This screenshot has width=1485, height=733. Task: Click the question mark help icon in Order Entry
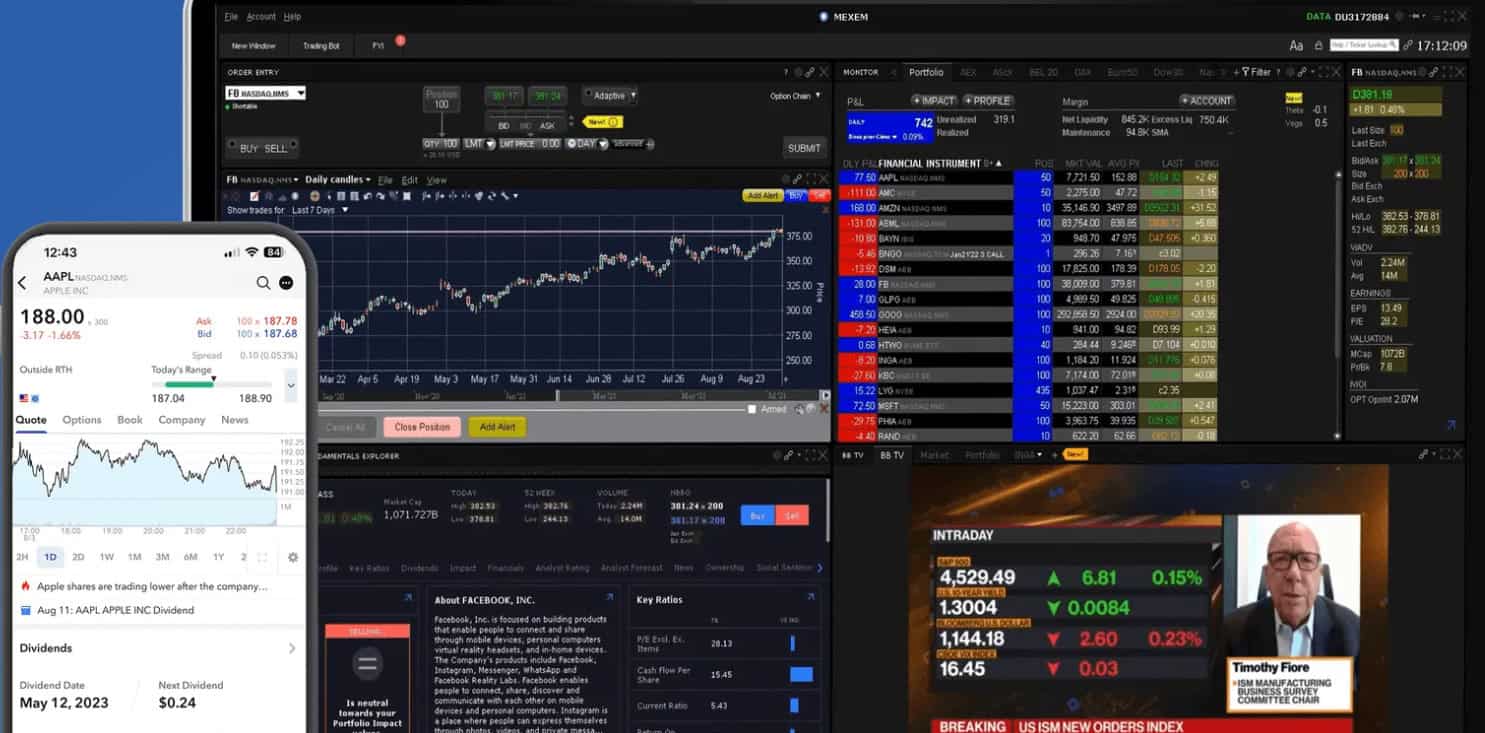[786, 71]
